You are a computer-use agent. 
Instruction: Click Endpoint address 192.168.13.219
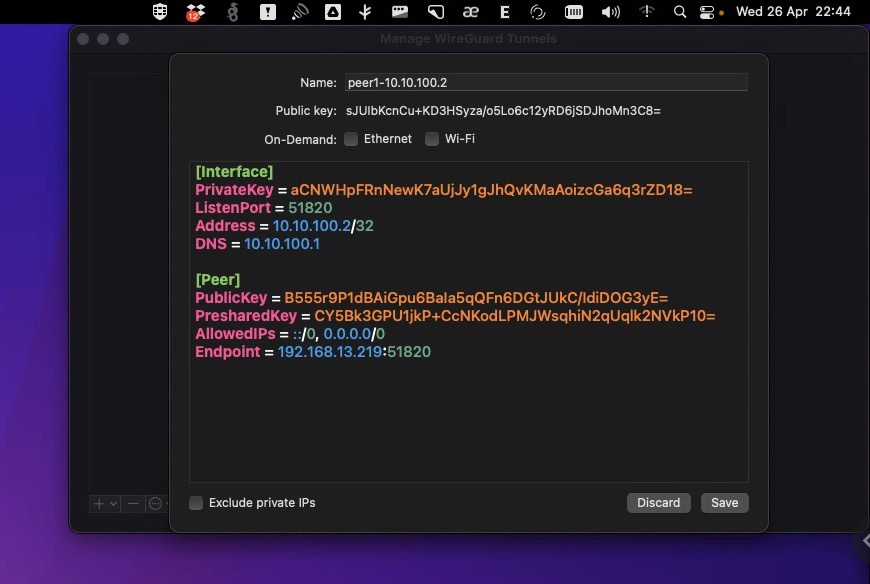330,352
